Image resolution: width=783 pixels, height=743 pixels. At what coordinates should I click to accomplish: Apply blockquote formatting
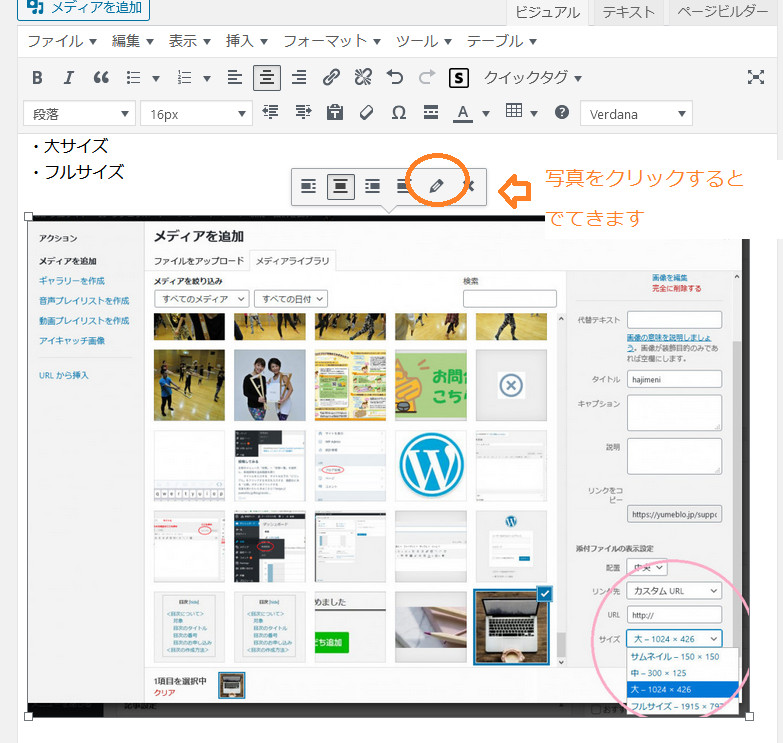tap(101, 78)
